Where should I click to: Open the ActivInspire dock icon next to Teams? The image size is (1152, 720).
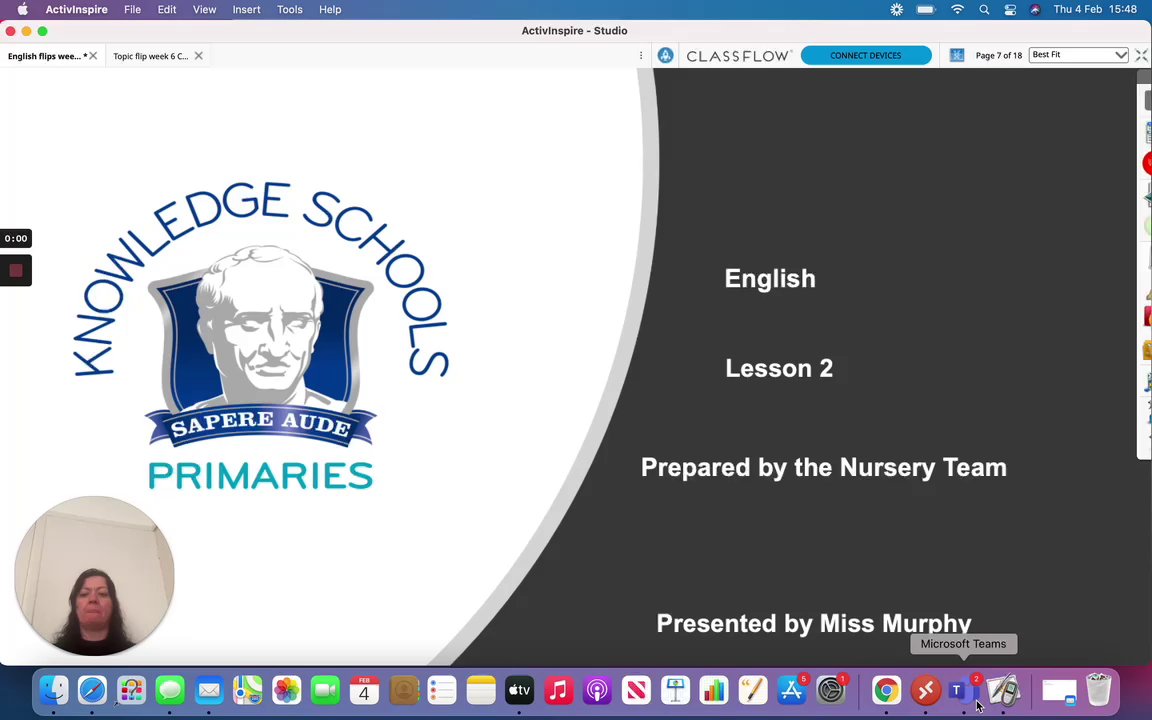(x=1003, y=691)
